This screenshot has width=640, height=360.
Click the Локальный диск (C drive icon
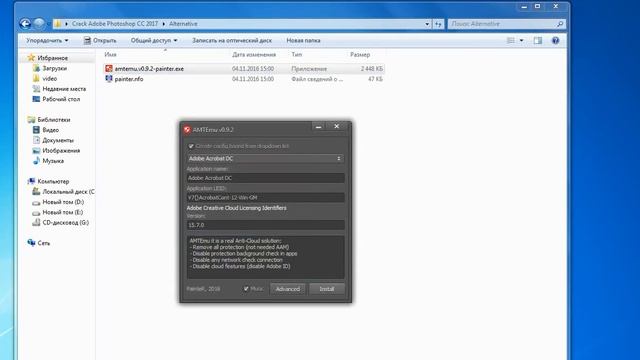pos(36,191)
